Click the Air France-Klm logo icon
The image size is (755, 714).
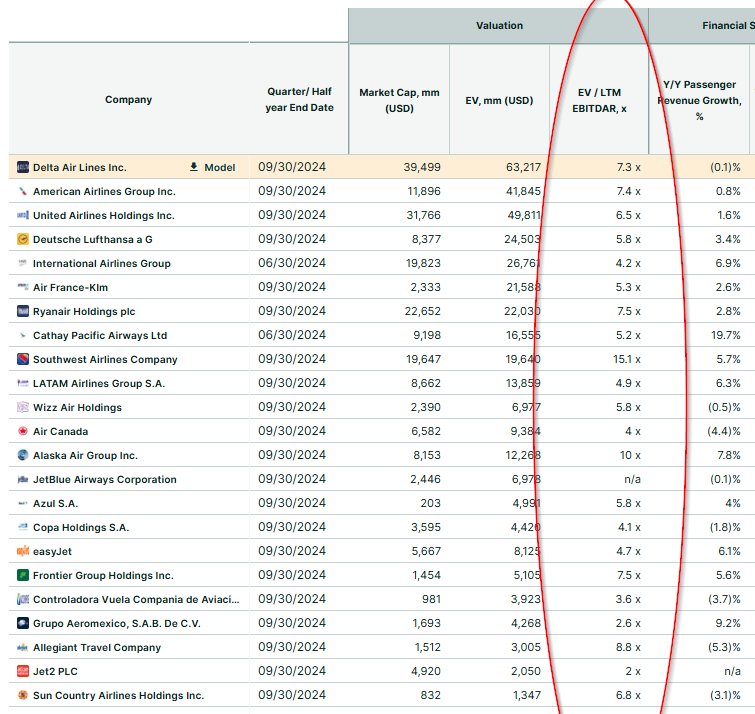coord(23,287)
